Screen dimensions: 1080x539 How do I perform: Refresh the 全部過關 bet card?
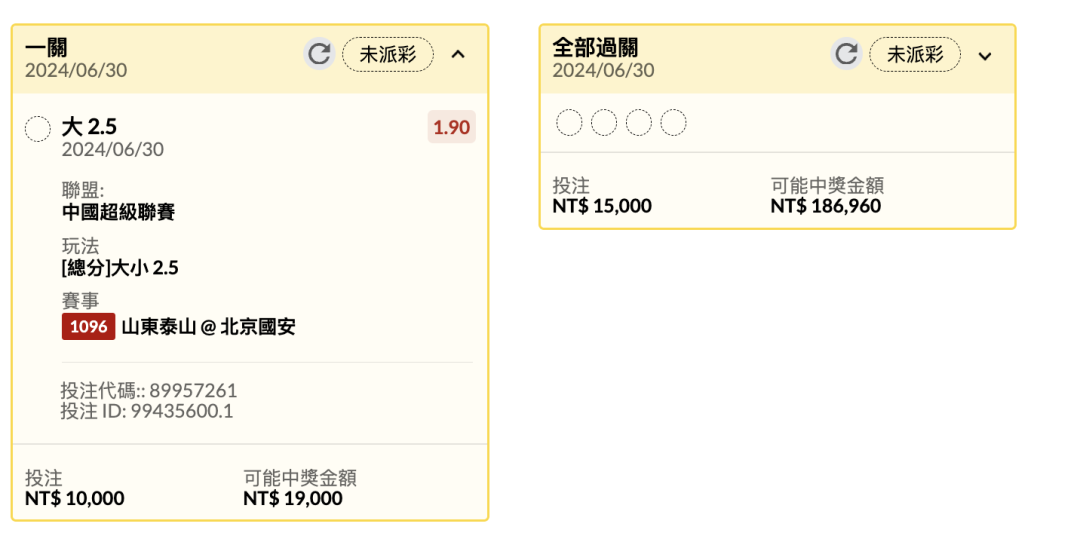coord(847,54)
